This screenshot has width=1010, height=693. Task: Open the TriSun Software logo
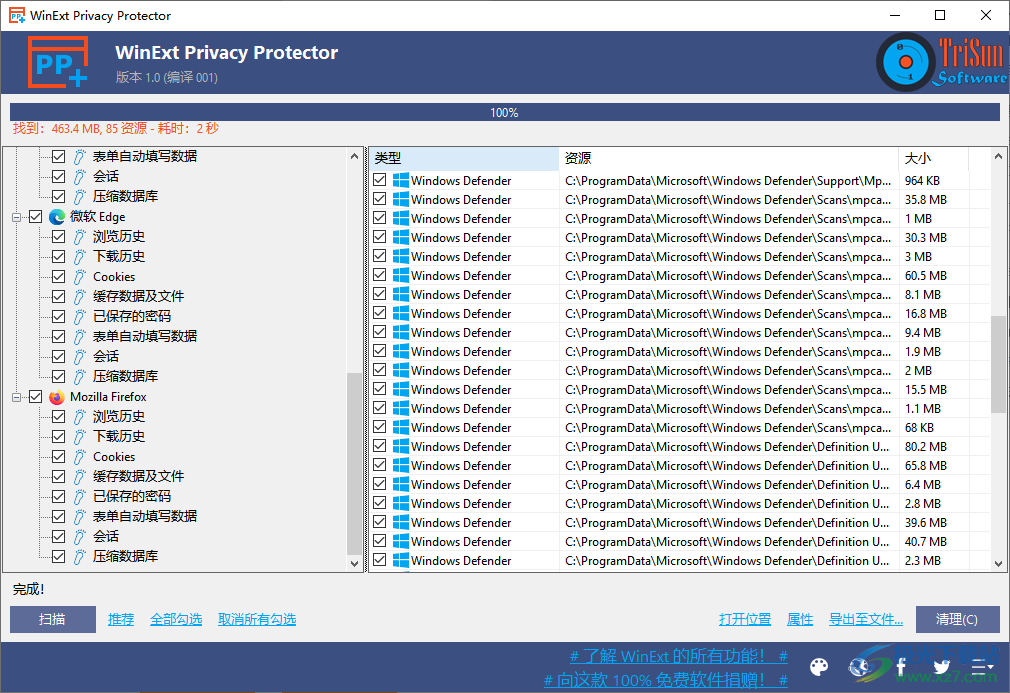point(942,62)
